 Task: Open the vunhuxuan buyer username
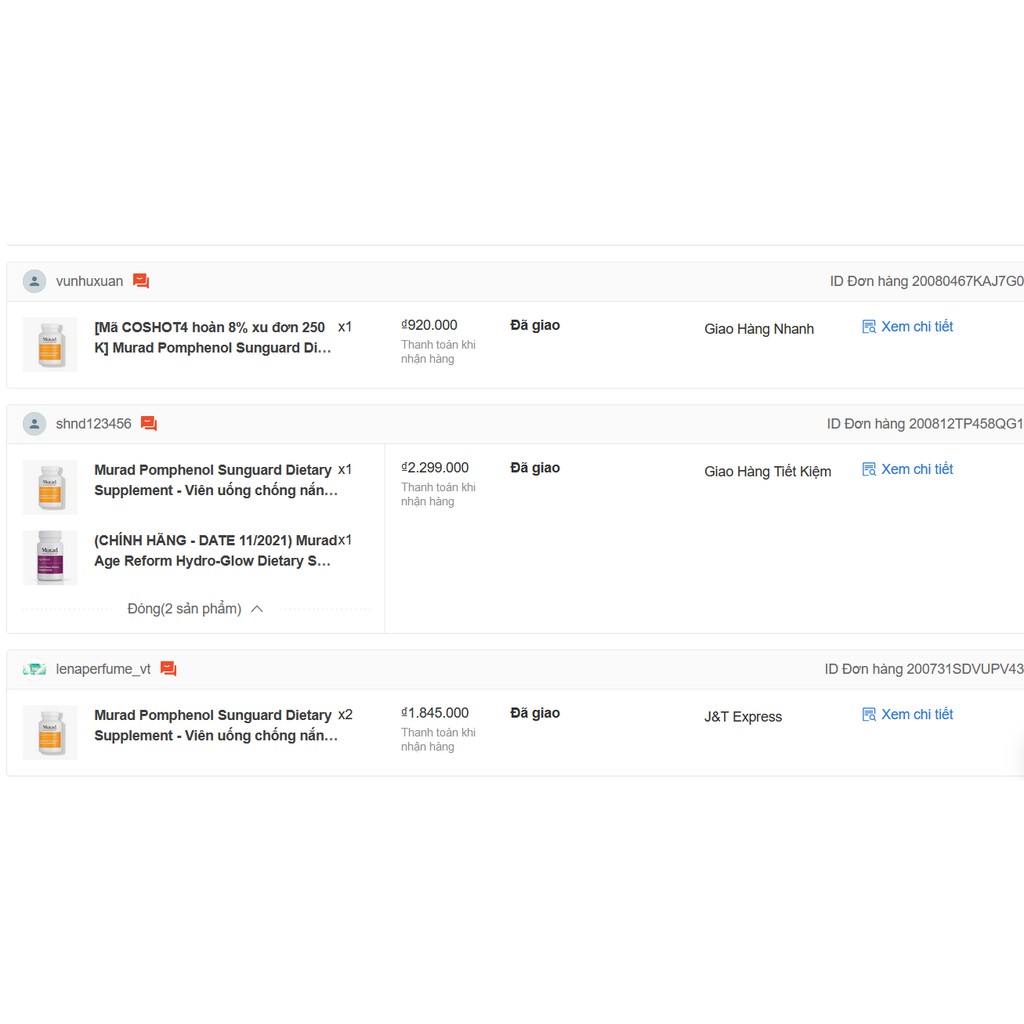90,282
